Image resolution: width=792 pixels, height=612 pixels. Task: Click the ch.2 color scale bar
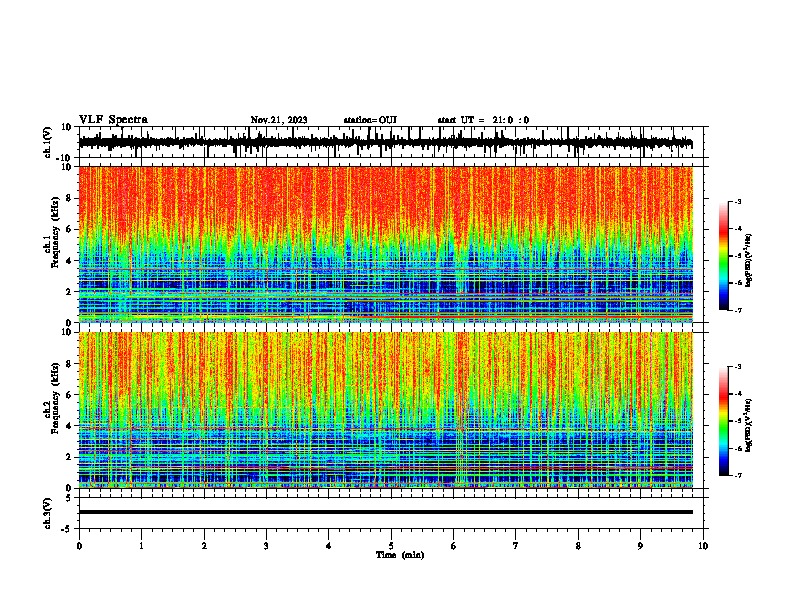[723, 421]
